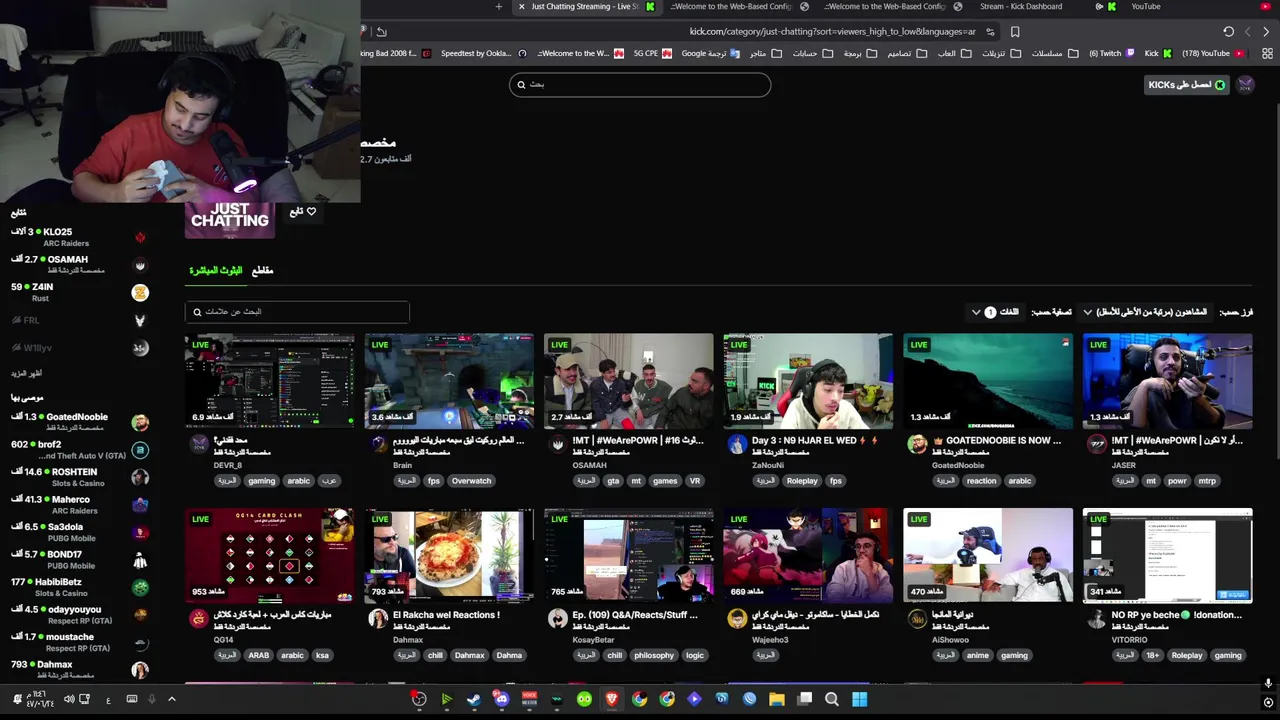
Task: Click the offline FRL avatar in the sidebar
Action: point(140,320)
